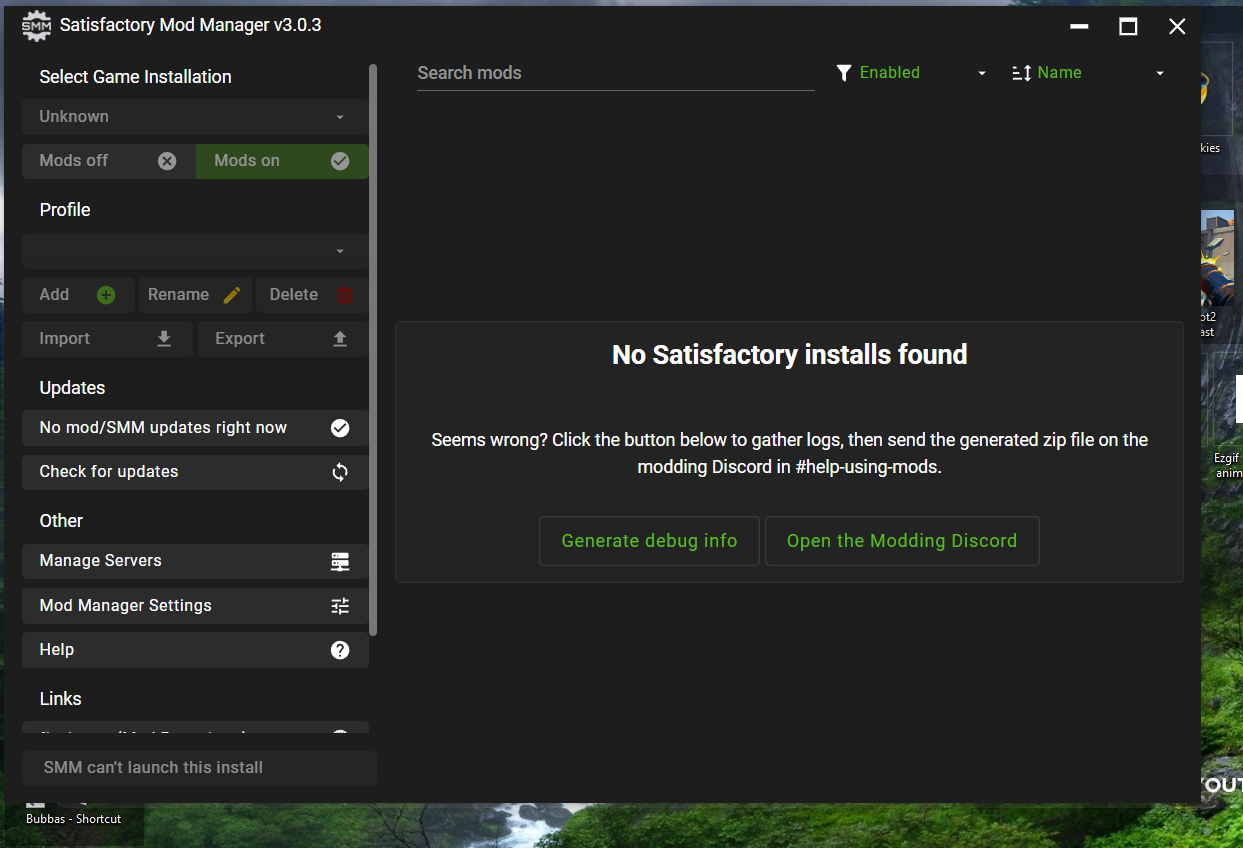The image size is (1243, 848).
Task: Add a new profile
Action: click(78, 295)
